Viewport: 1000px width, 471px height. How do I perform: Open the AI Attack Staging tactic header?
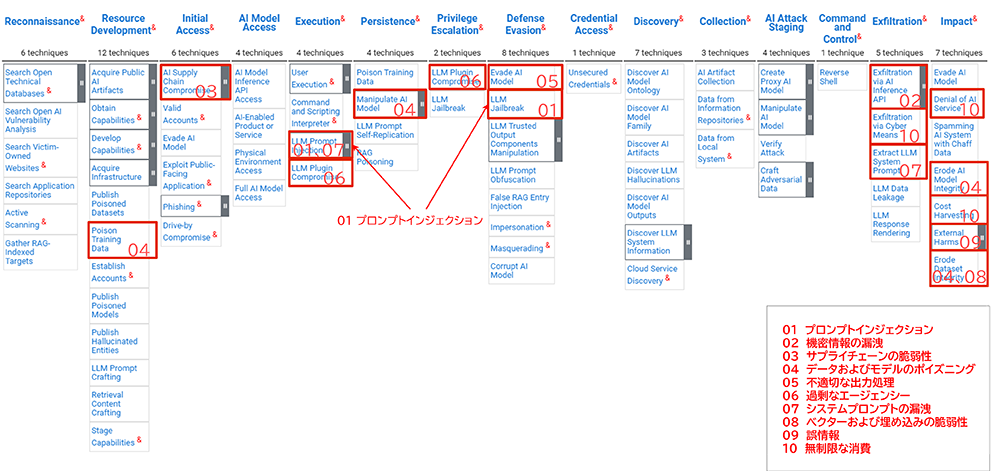(786, 24)
